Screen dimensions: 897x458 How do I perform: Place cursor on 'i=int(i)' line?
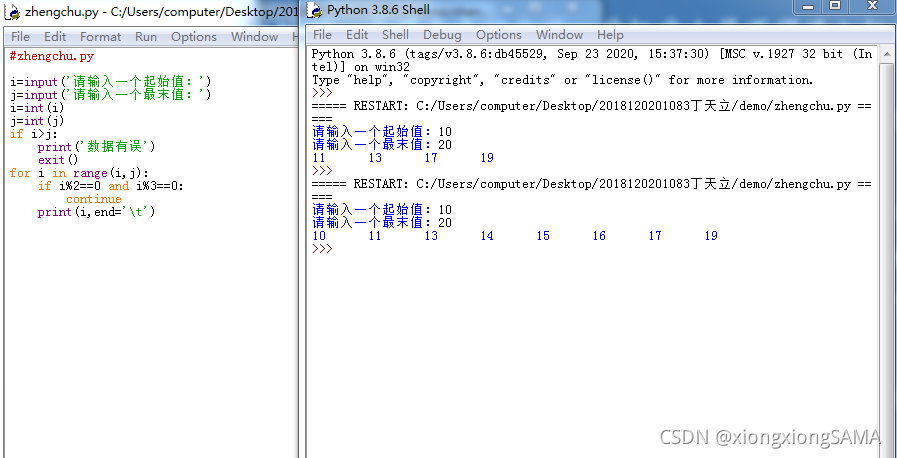pyautogui.click(x=37, y=107)
